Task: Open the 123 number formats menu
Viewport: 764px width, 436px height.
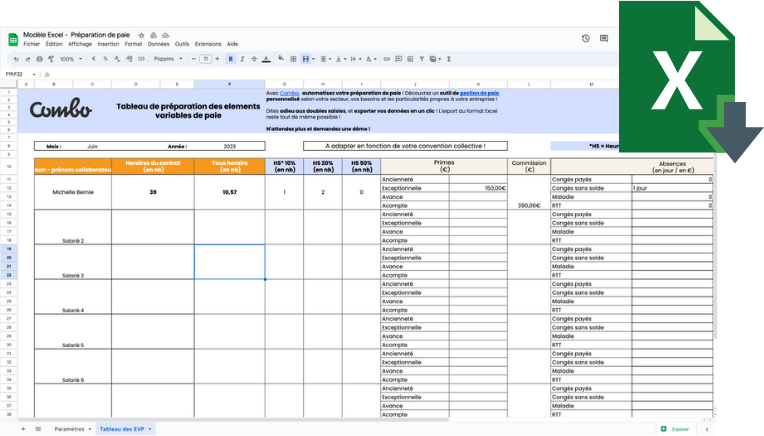Action: 141,59
